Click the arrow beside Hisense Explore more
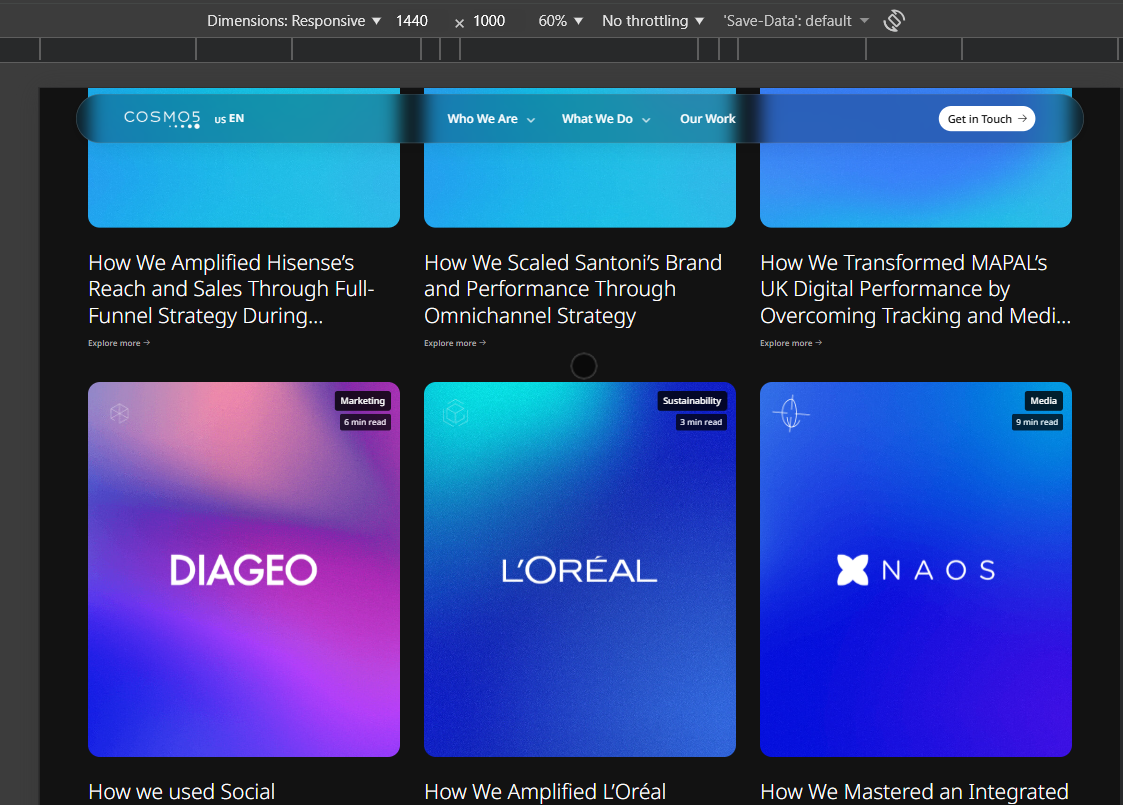Viewport: 1123px width, 805px height. [147, 343]
